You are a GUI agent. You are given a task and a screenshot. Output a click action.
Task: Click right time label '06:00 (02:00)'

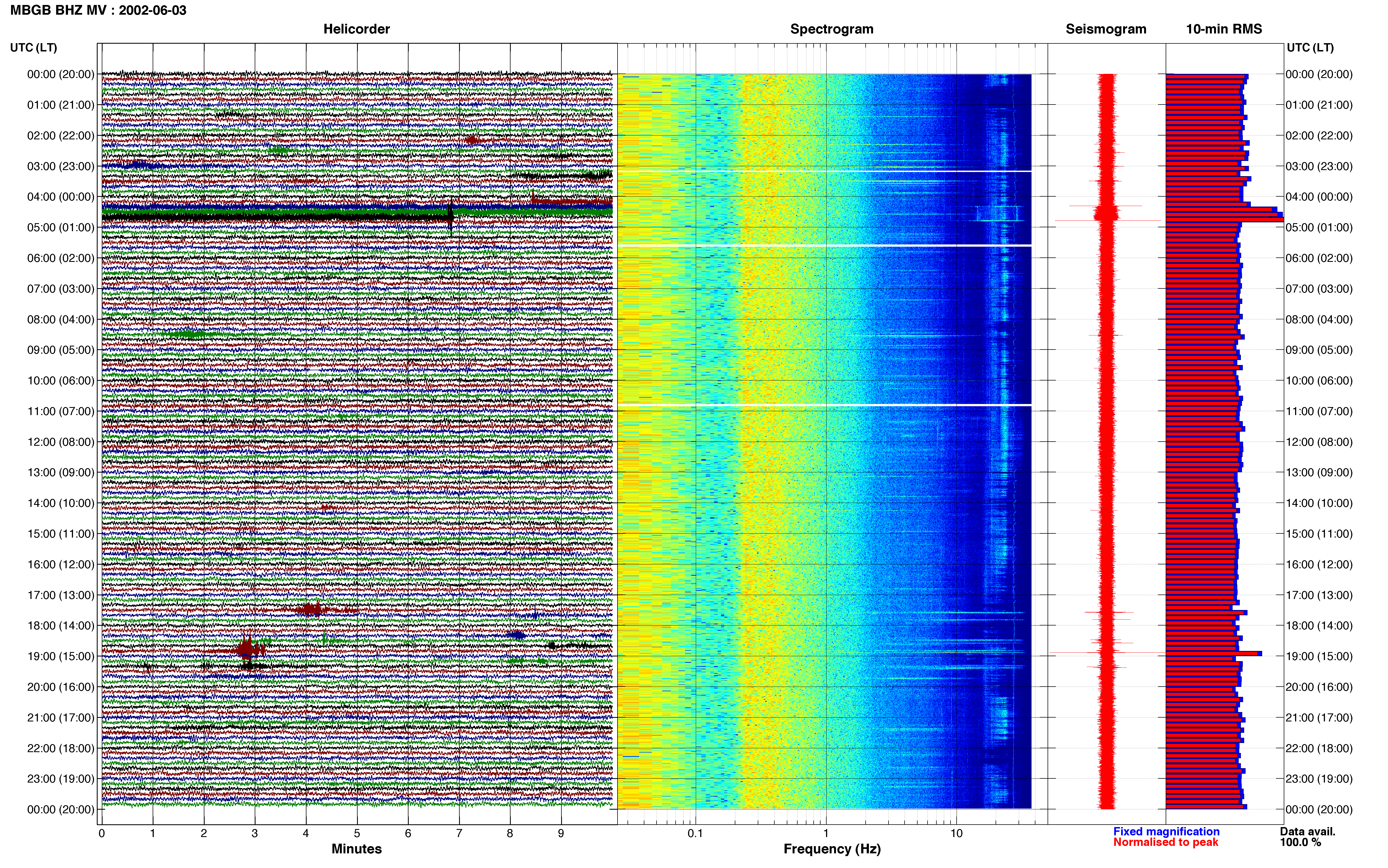click(1319, 258)
